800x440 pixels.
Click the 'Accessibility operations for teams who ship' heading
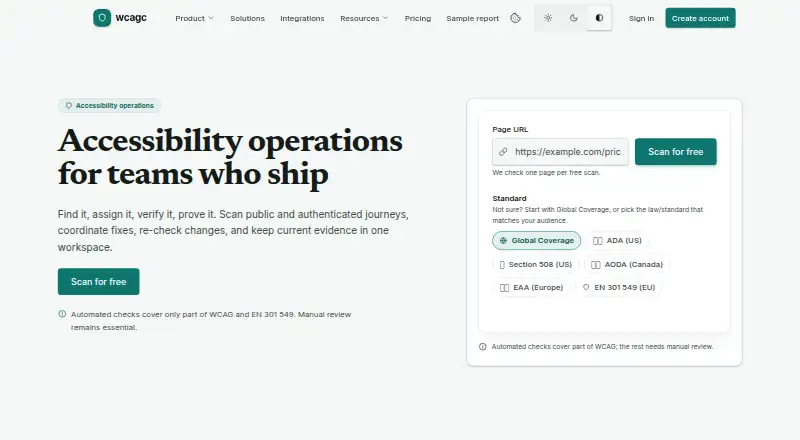(x=230, y=157)
